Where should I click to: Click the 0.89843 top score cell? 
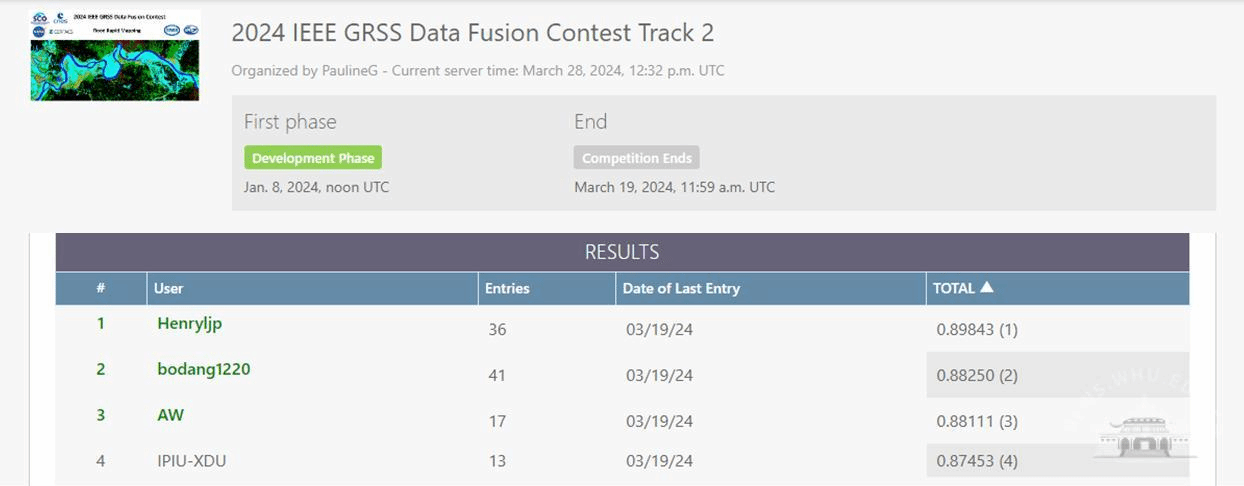(x=977, y=329)
